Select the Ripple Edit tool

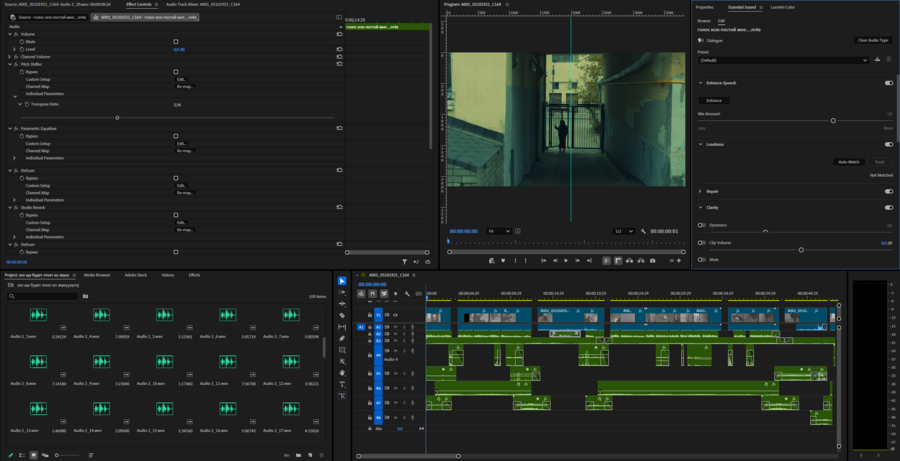[342, 304]
